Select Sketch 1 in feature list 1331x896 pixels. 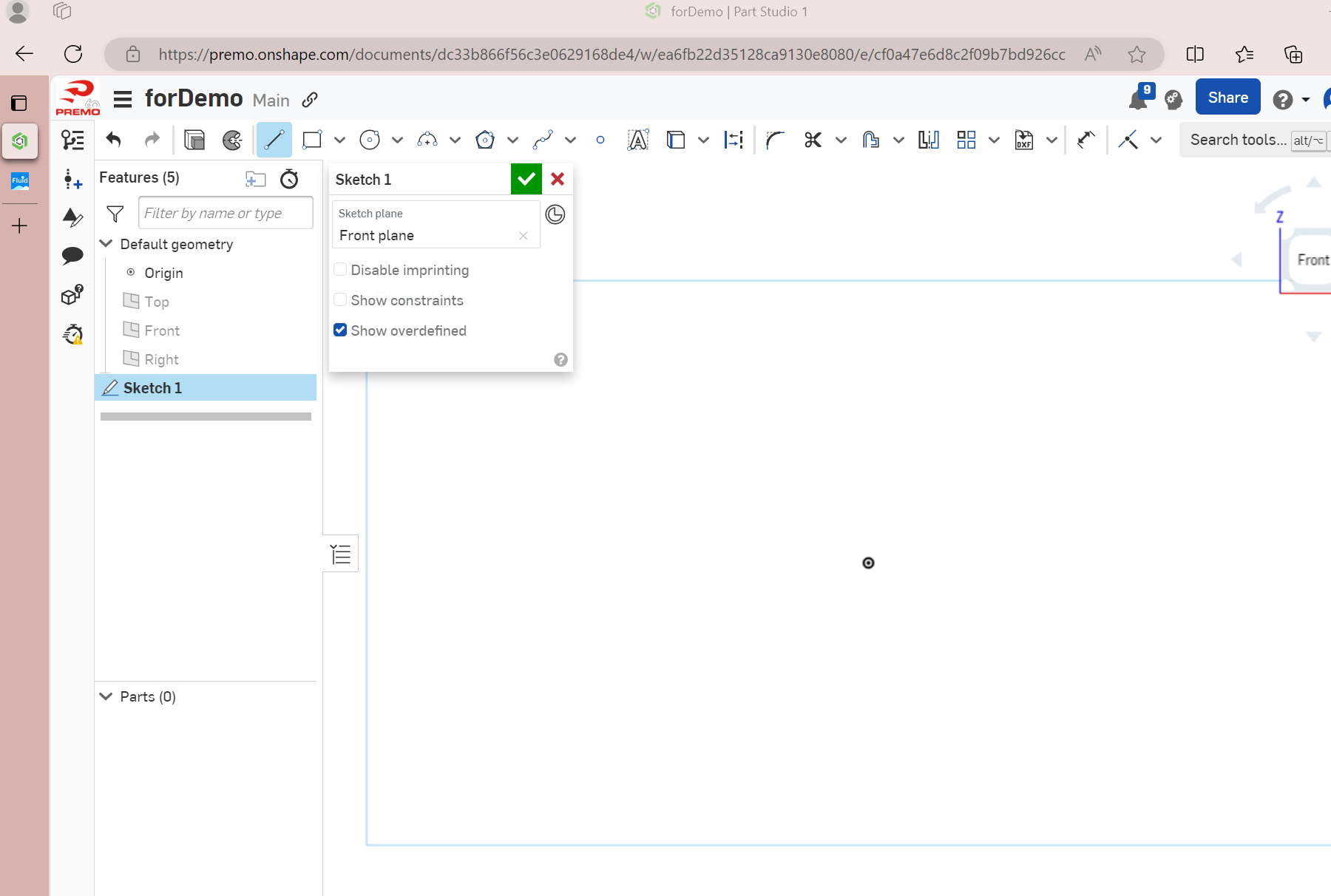152,388
